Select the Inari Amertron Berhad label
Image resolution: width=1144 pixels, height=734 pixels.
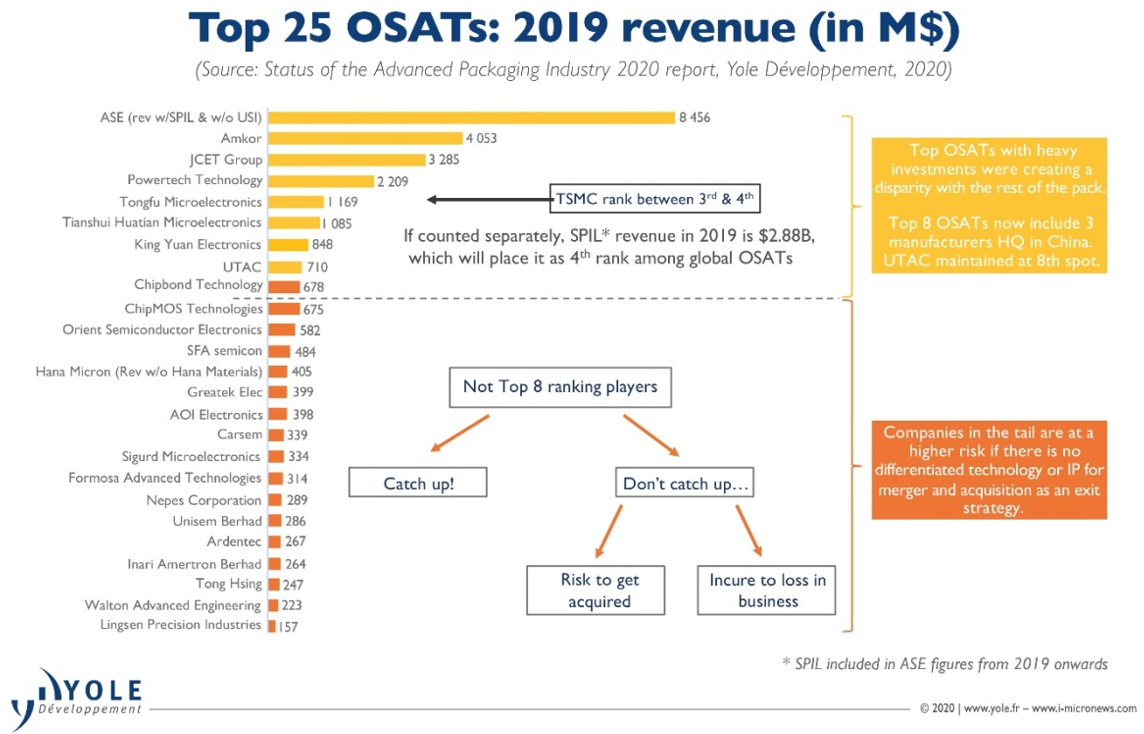click(x=194, y=565)
